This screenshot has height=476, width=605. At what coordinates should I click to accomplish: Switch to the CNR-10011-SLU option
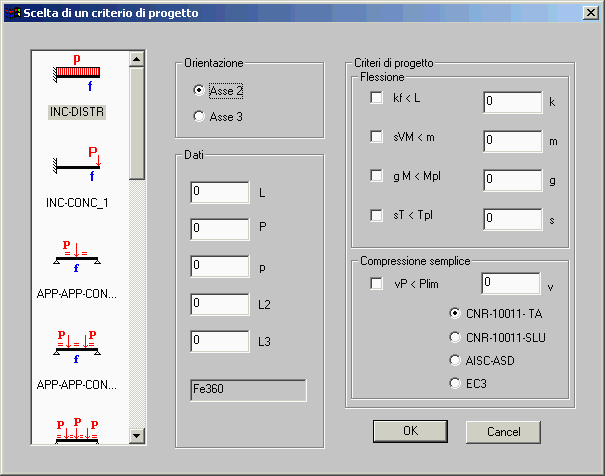pos(456,337)
